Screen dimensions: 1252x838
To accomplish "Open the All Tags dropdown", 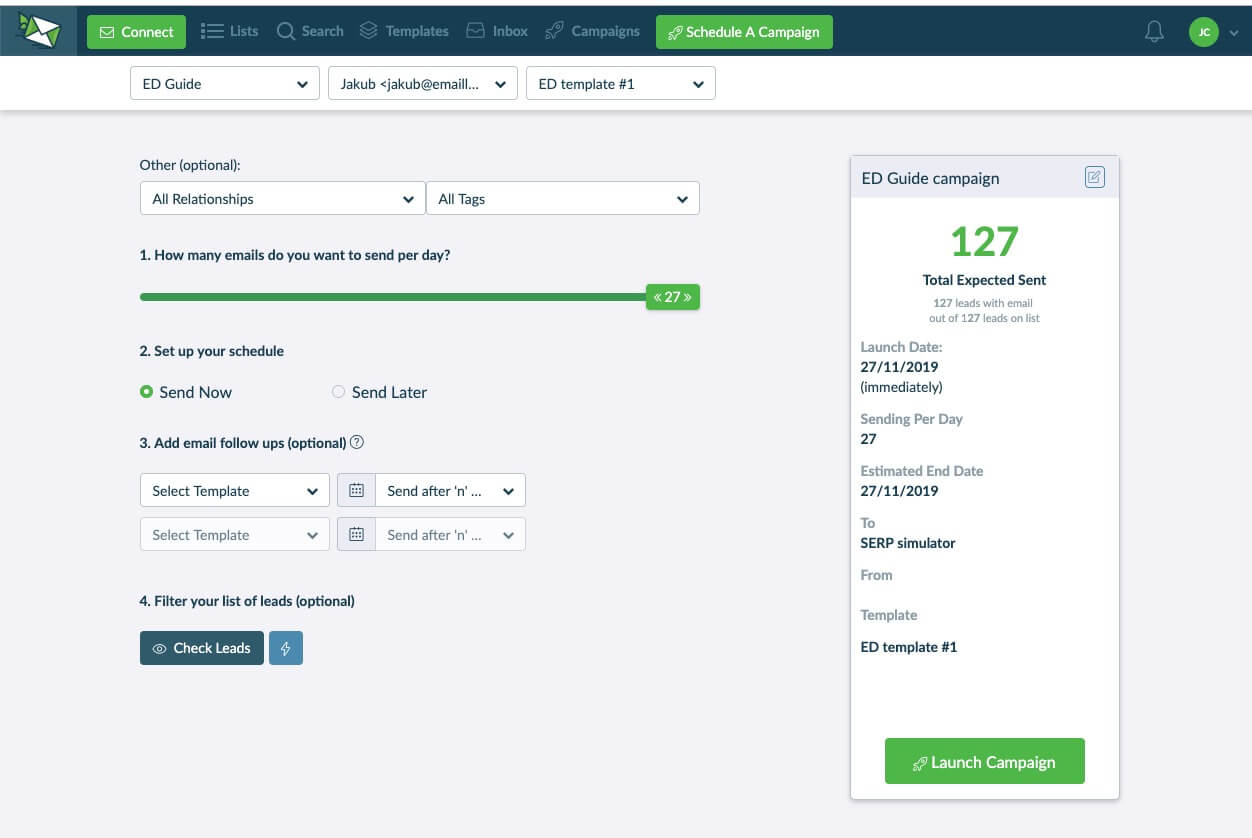I will point(562,198).
